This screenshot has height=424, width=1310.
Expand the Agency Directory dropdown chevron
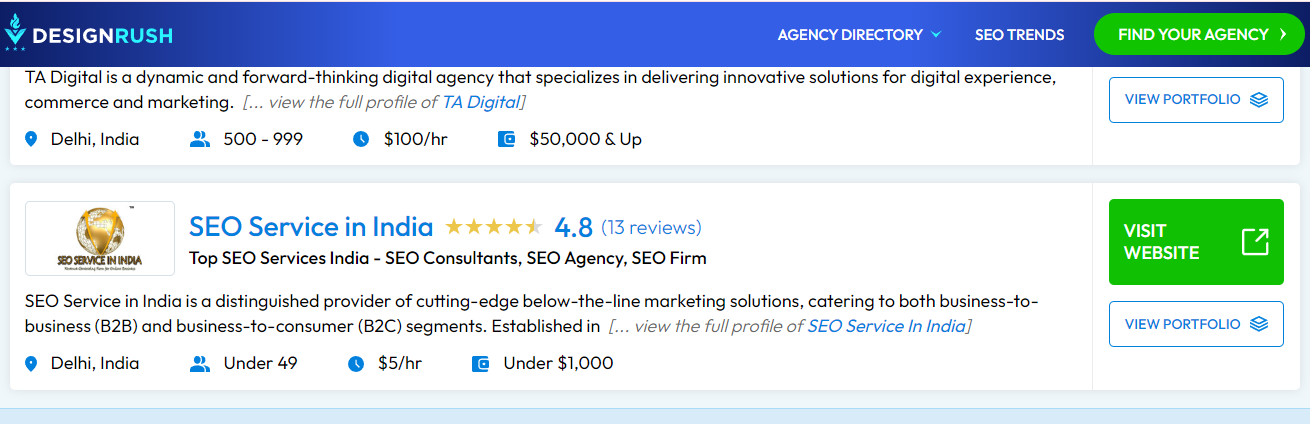936,35
